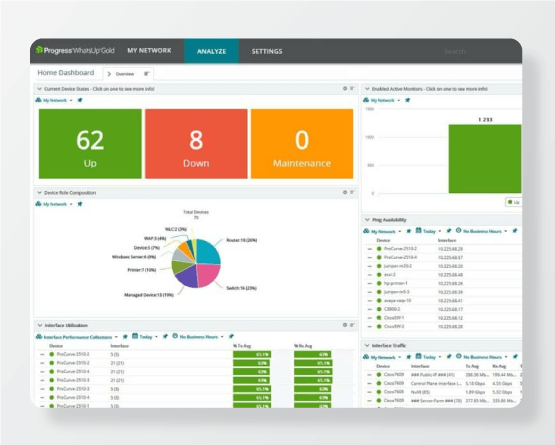Screen dimensions: 555x445
Task: Click the Switch slice of pie chart
Action: (209, 275)
